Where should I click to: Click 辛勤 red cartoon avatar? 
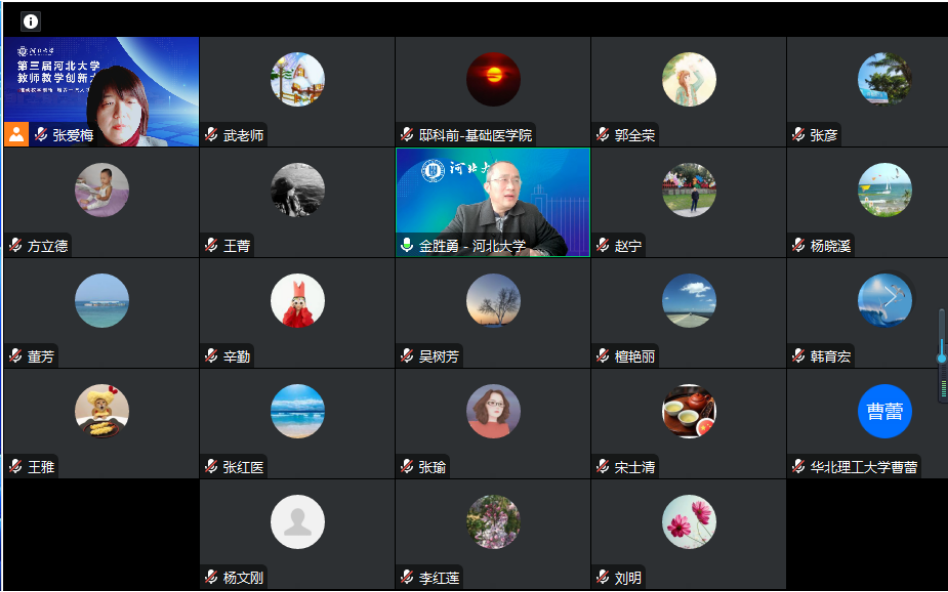(x=297, y=301)
